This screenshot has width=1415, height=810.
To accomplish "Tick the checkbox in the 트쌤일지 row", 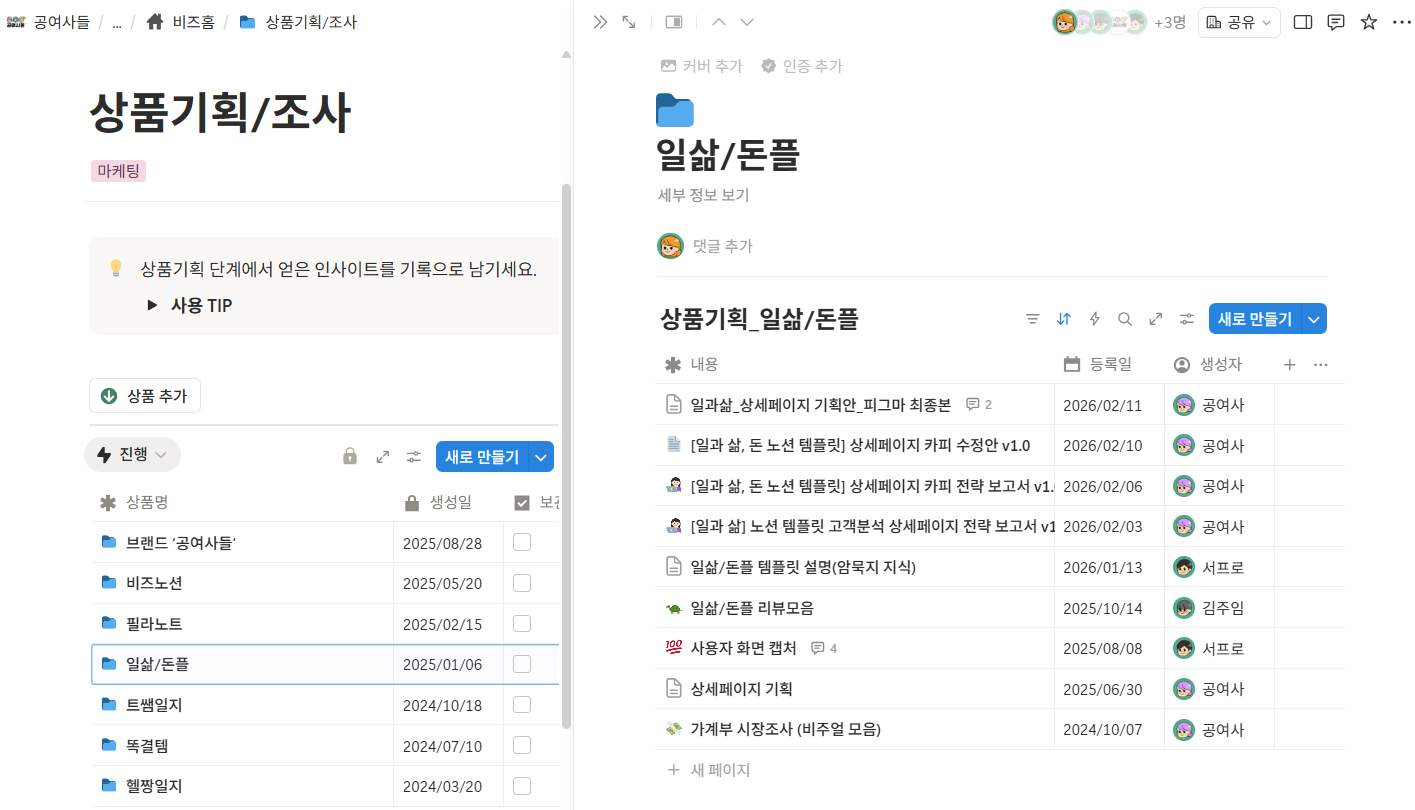I will (x=522, y=704).
